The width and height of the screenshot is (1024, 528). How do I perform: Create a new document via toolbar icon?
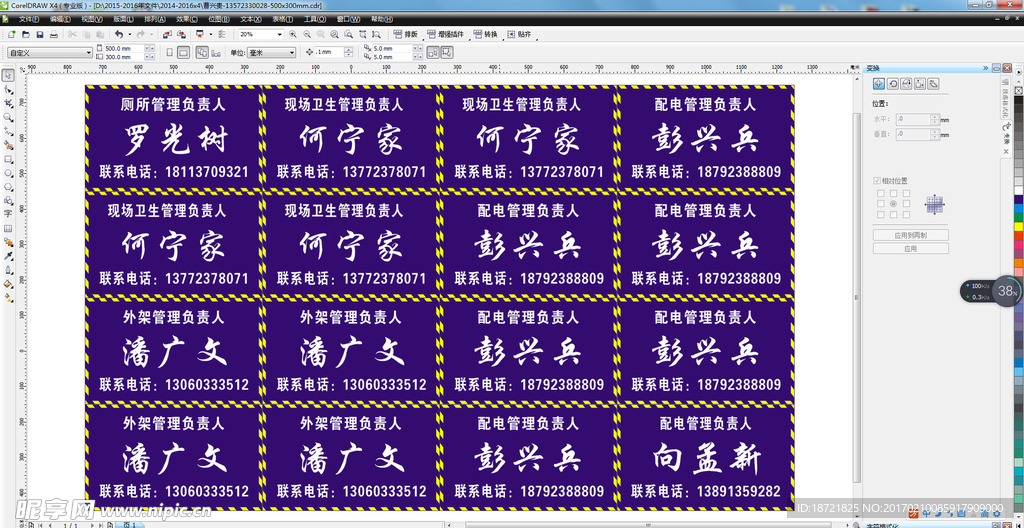point(11,34)
